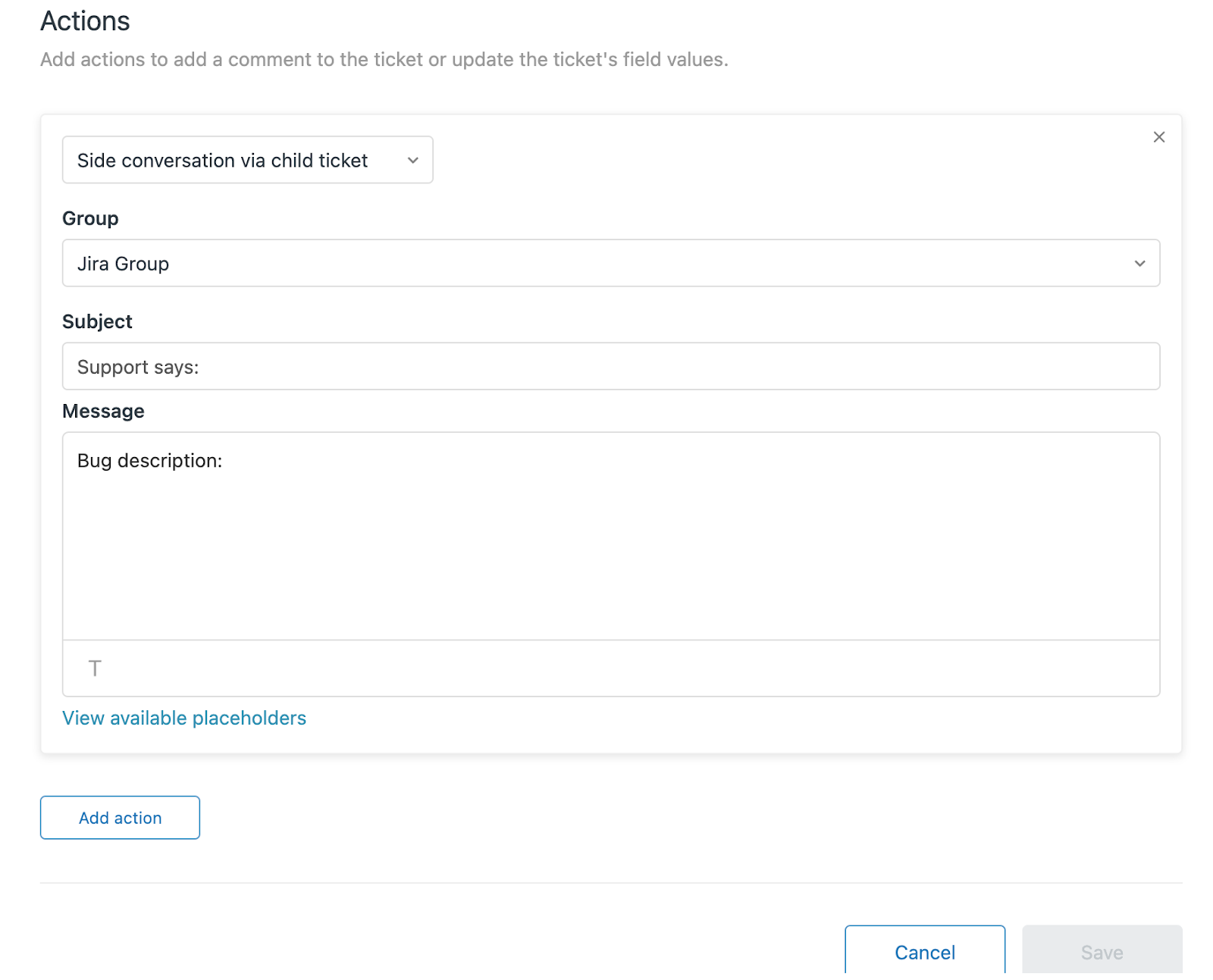Screen dimensions: 1213x980
Task: Click the Message field label
Action: 103,411
